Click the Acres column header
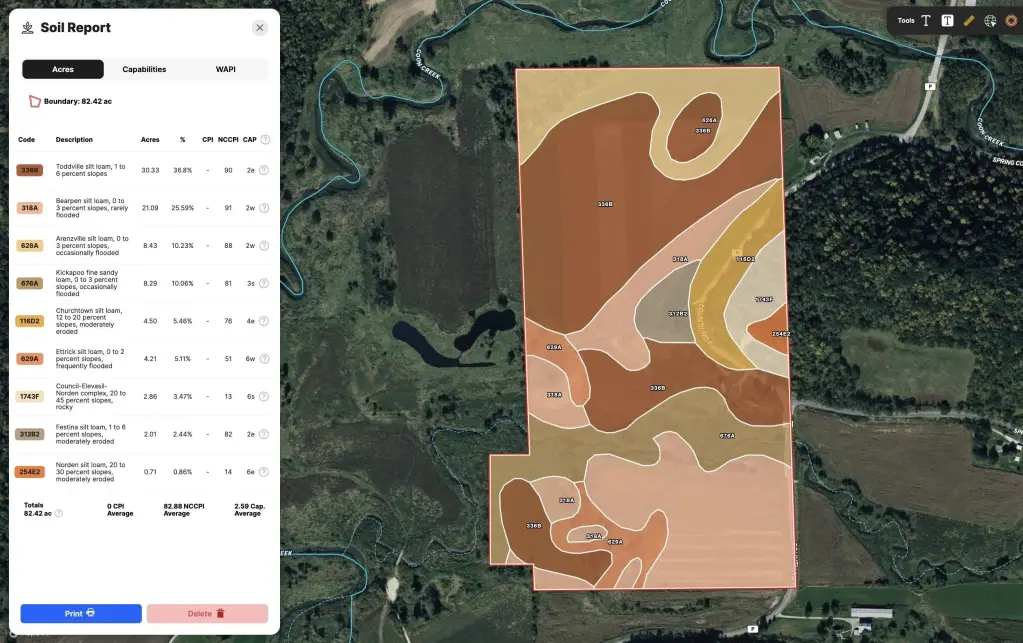 click(150, 140)
